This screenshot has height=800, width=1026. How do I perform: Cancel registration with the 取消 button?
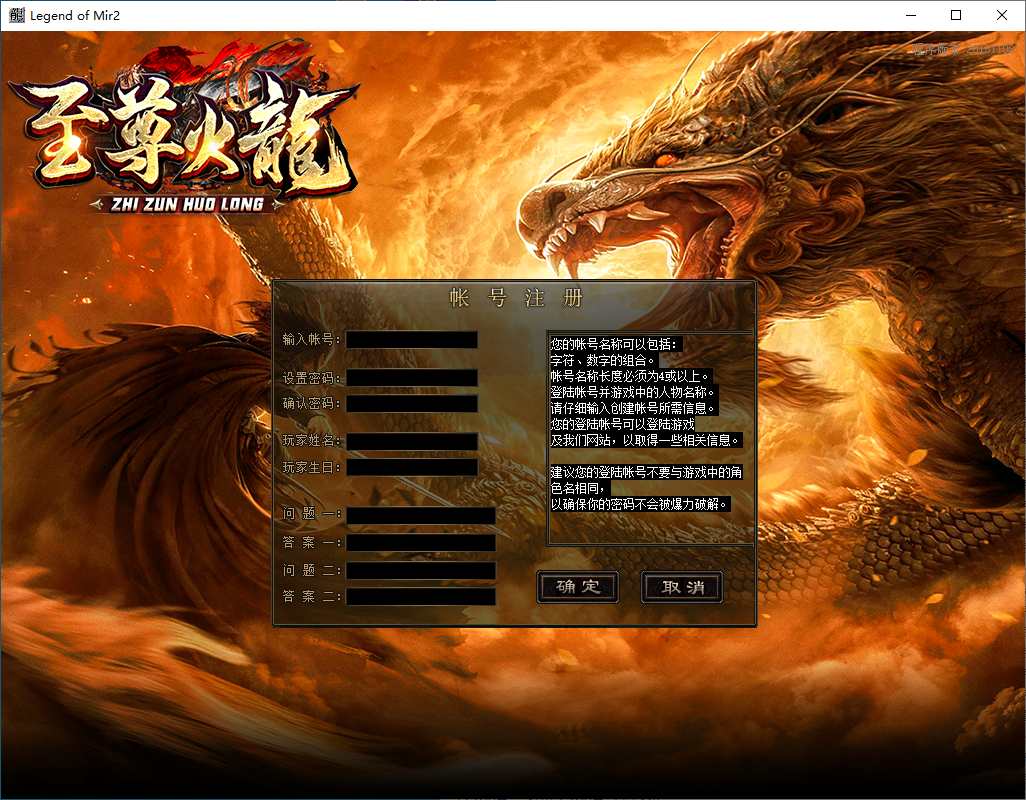[682, 587]
